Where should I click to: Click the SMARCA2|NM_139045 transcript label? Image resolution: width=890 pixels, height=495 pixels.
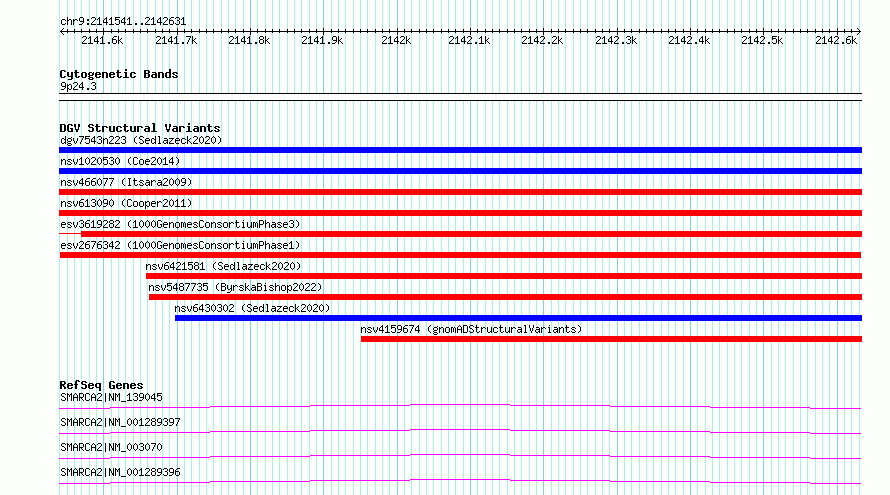click(111, 397)
